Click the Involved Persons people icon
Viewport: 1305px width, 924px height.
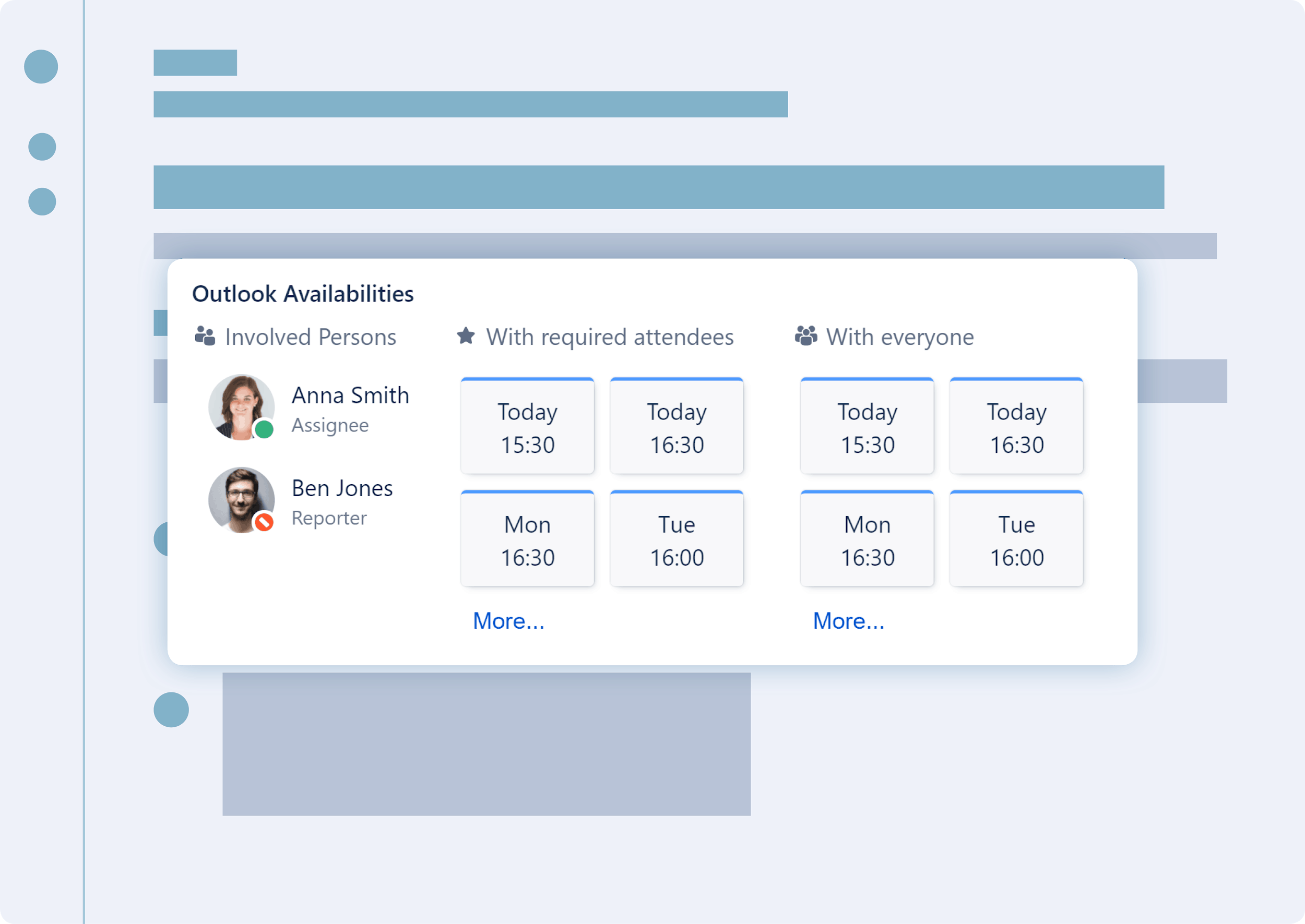click(205, 336)
